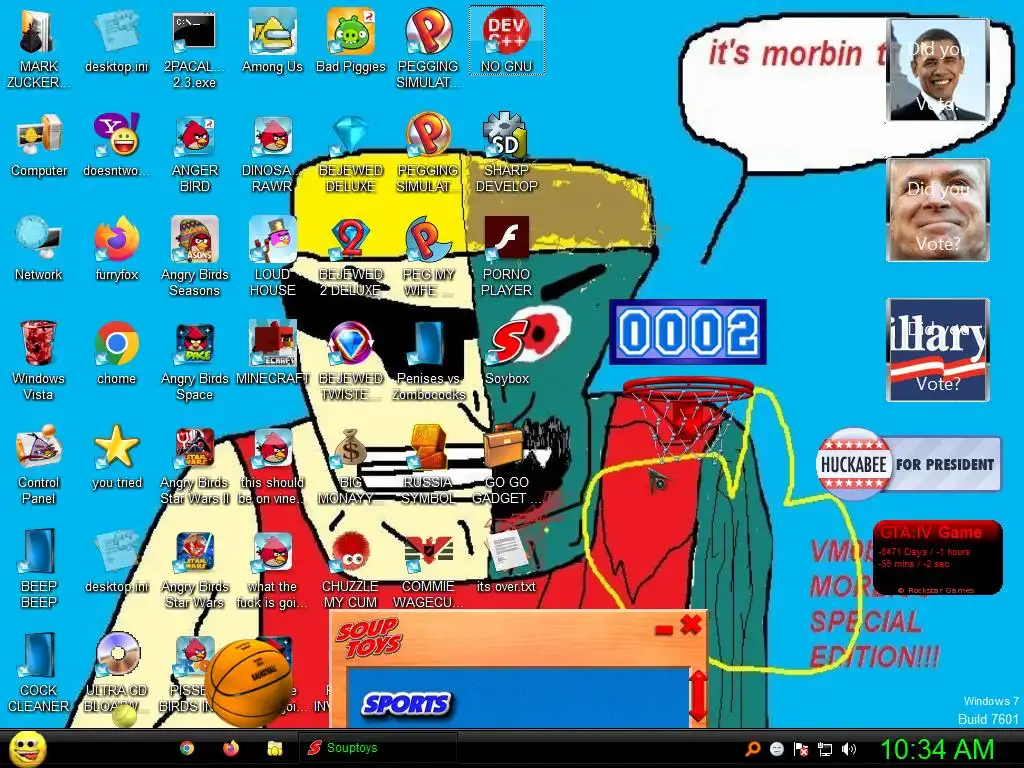Screen dimensions: 1024x768
Task: Launch the chome Chrome desktop icon
Action: point(116,353)
